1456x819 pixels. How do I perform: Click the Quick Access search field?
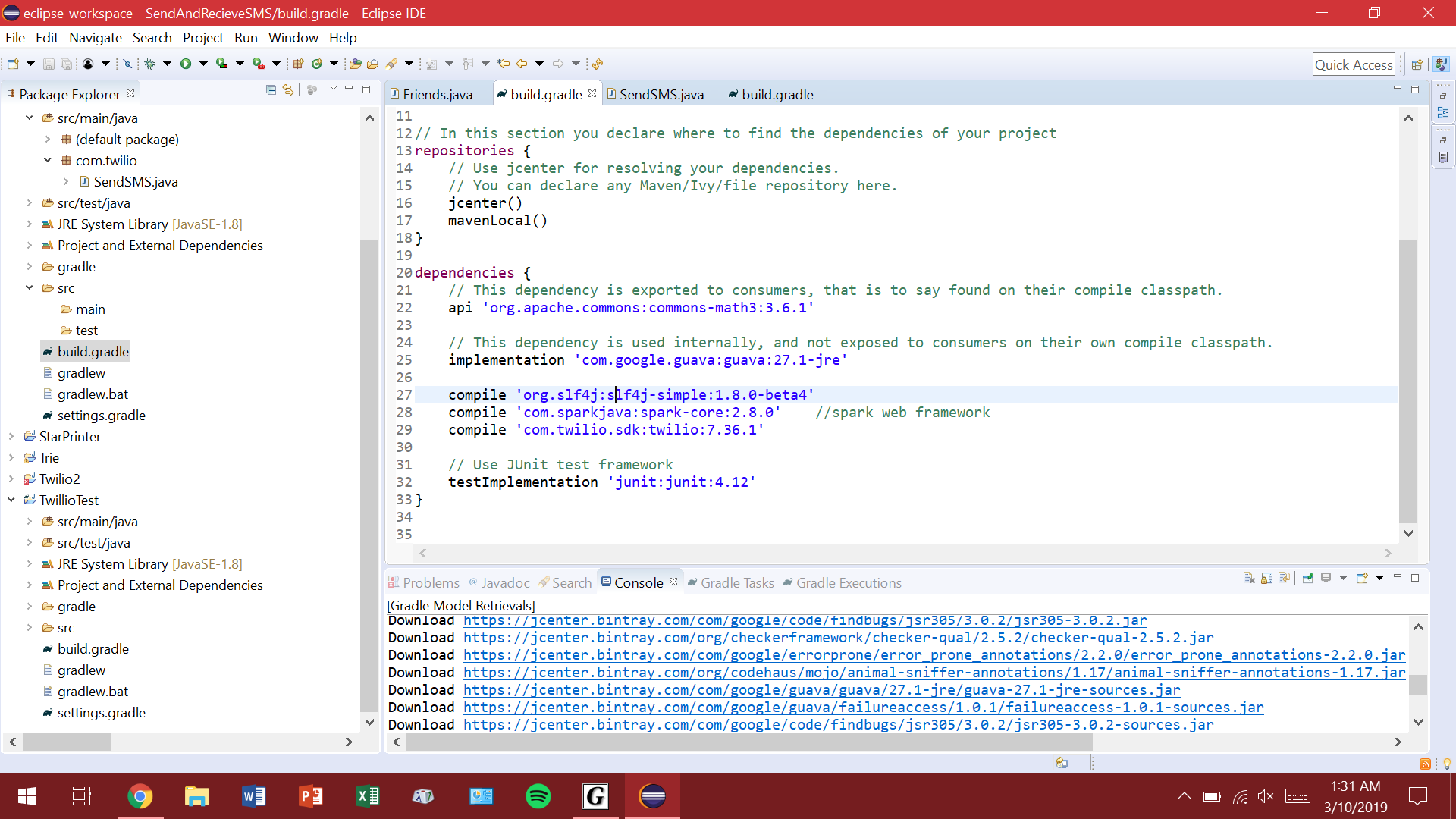[x=1354, y=64]
